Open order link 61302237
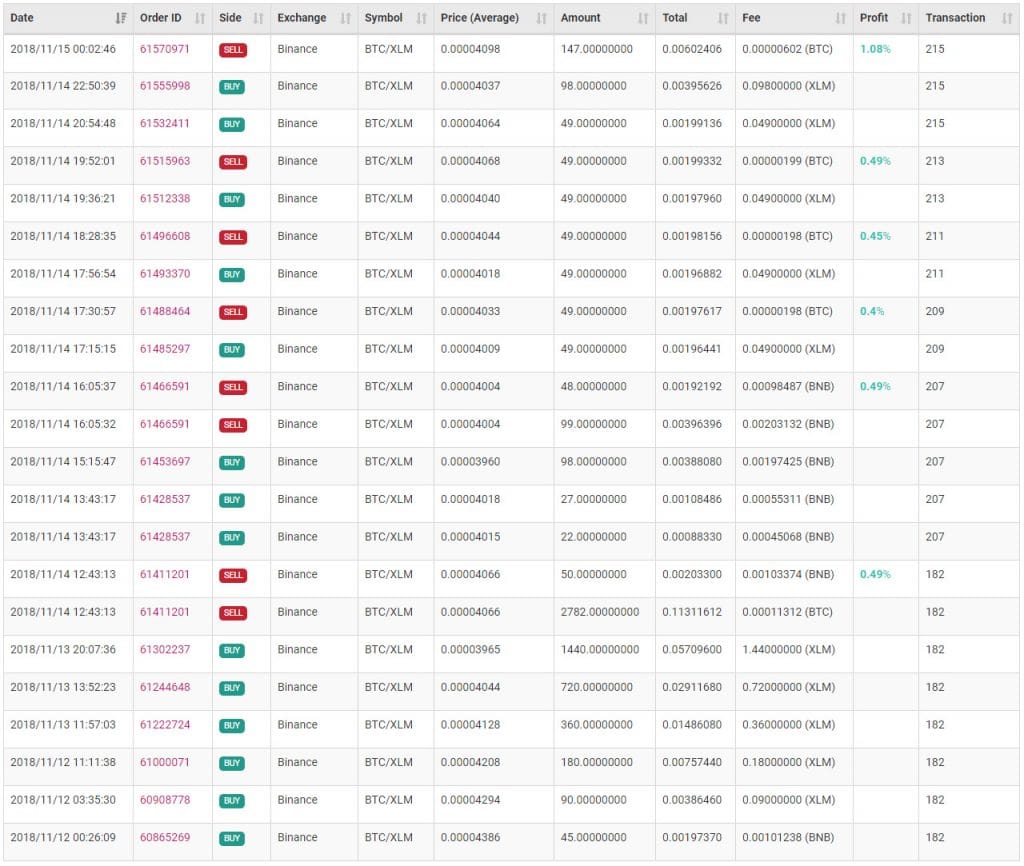1024x866 pixels. pyautogui.click(x=165, y=650)
